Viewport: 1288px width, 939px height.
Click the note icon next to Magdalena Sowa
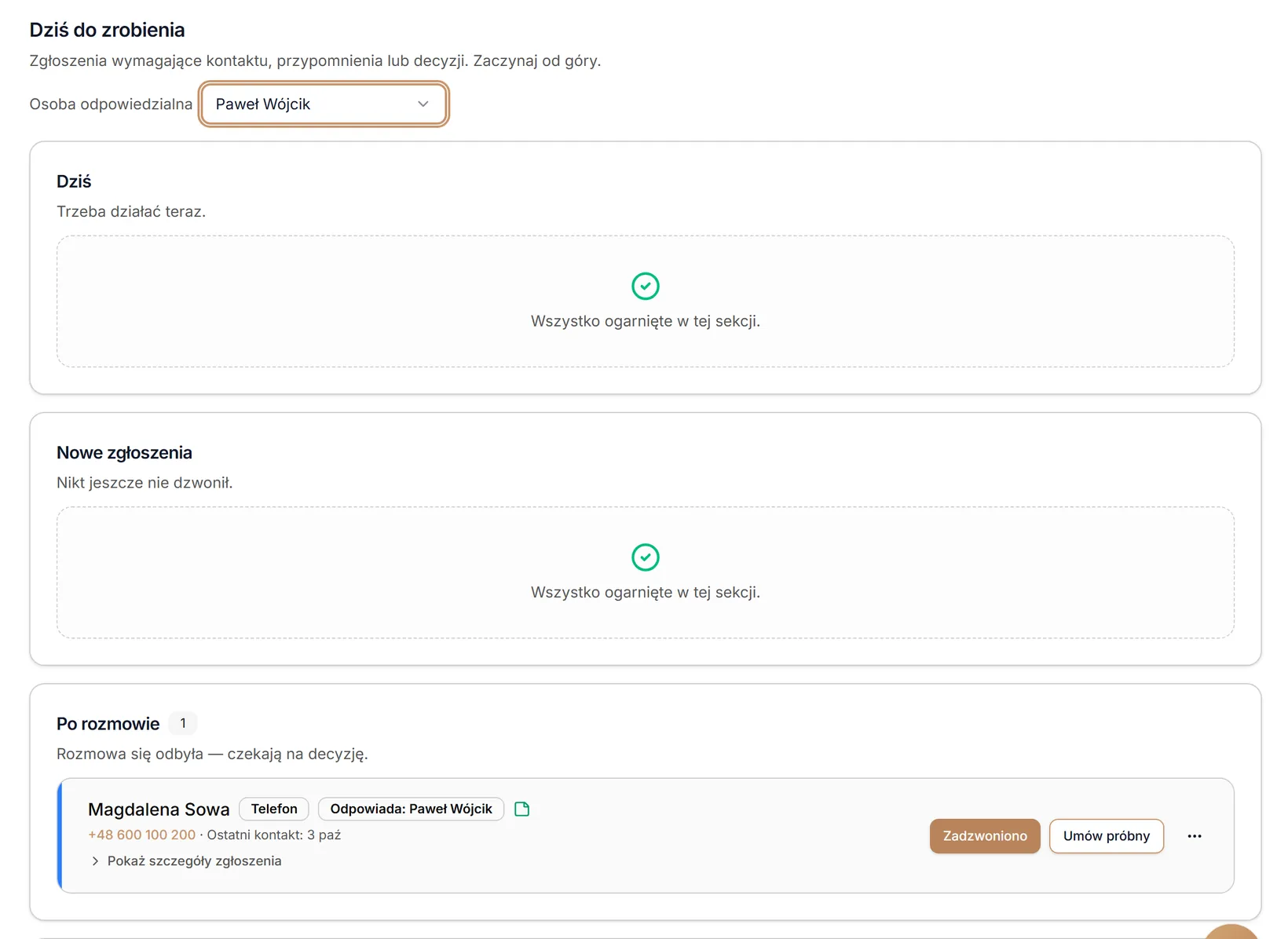[521, 809]
